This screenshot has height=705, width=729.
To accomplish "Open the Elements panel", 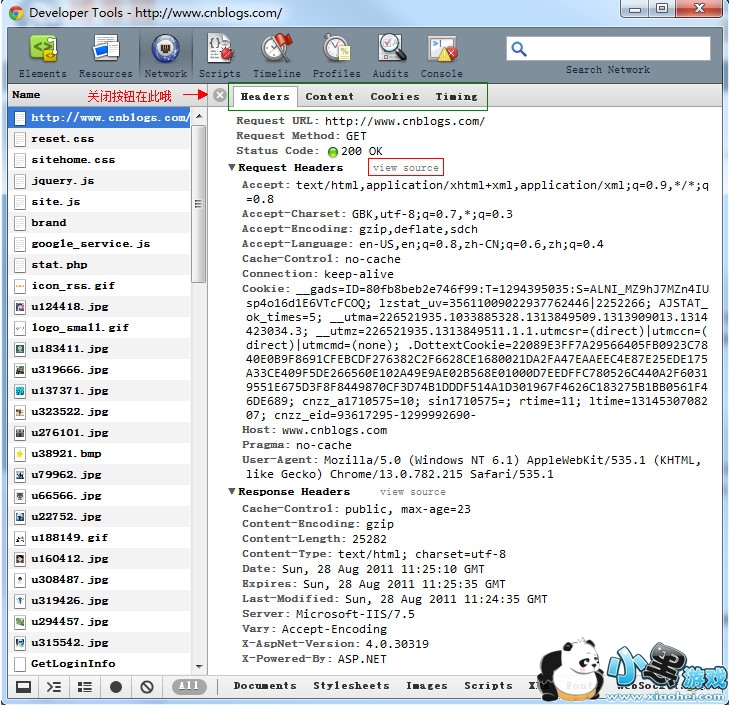I will (x=42, y=55).
